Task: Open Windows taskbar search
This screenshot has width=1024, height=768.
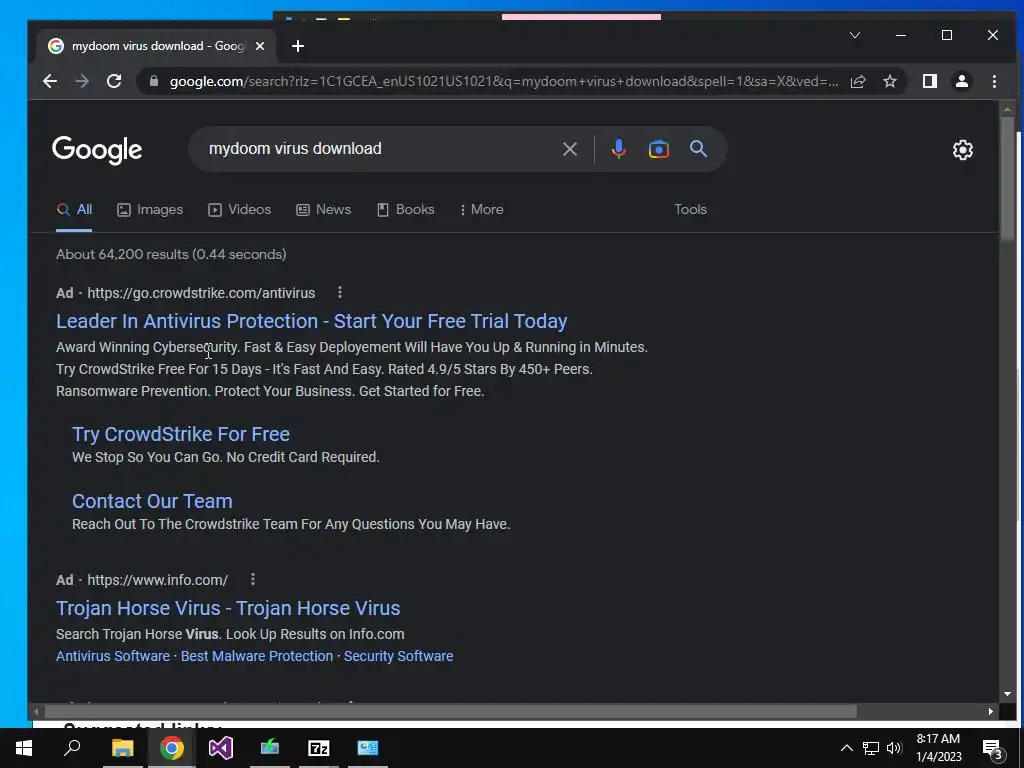Action: point(72,748)
